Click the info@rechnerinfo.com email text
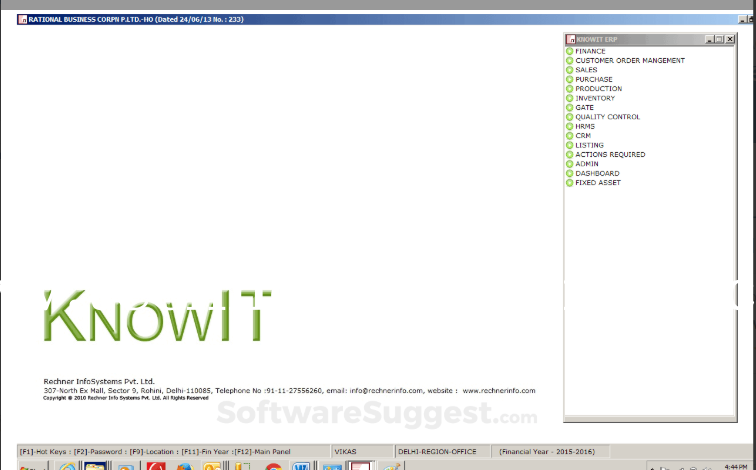Screen dimensions: 756x470 click(x=386, y=390)
